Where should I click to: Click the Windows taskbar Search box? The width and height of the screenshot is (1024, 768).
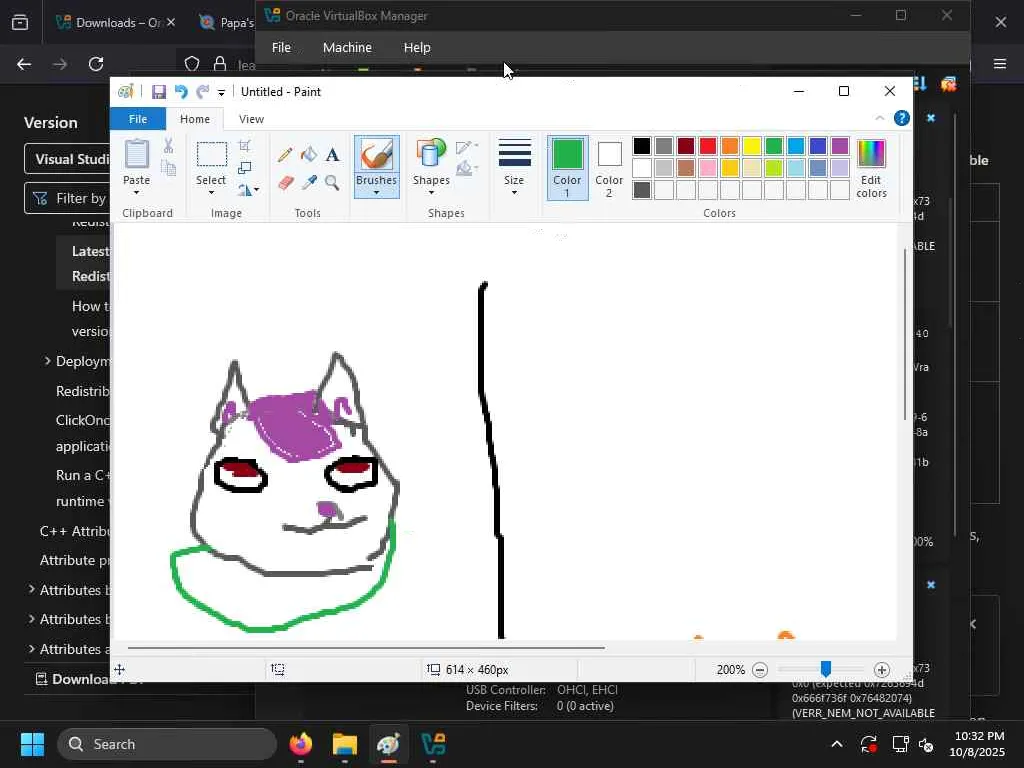167,744
